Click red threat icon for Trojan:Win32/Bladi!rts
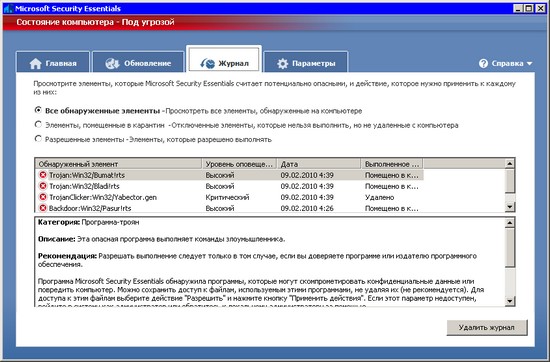Screen dimensions: 550x362 pyautogui.click(x=43, y=186)
